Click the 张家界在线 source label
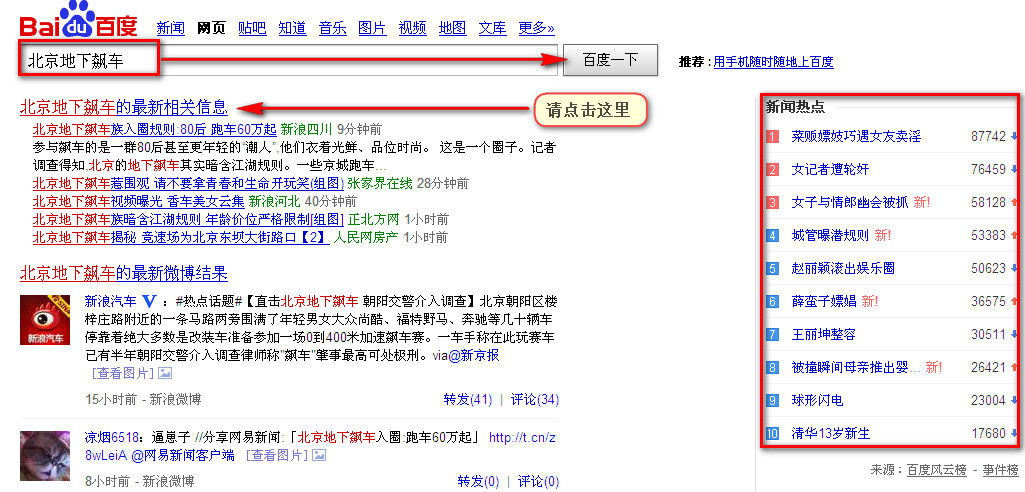1025x492 pixels. [x=380, y=184]
